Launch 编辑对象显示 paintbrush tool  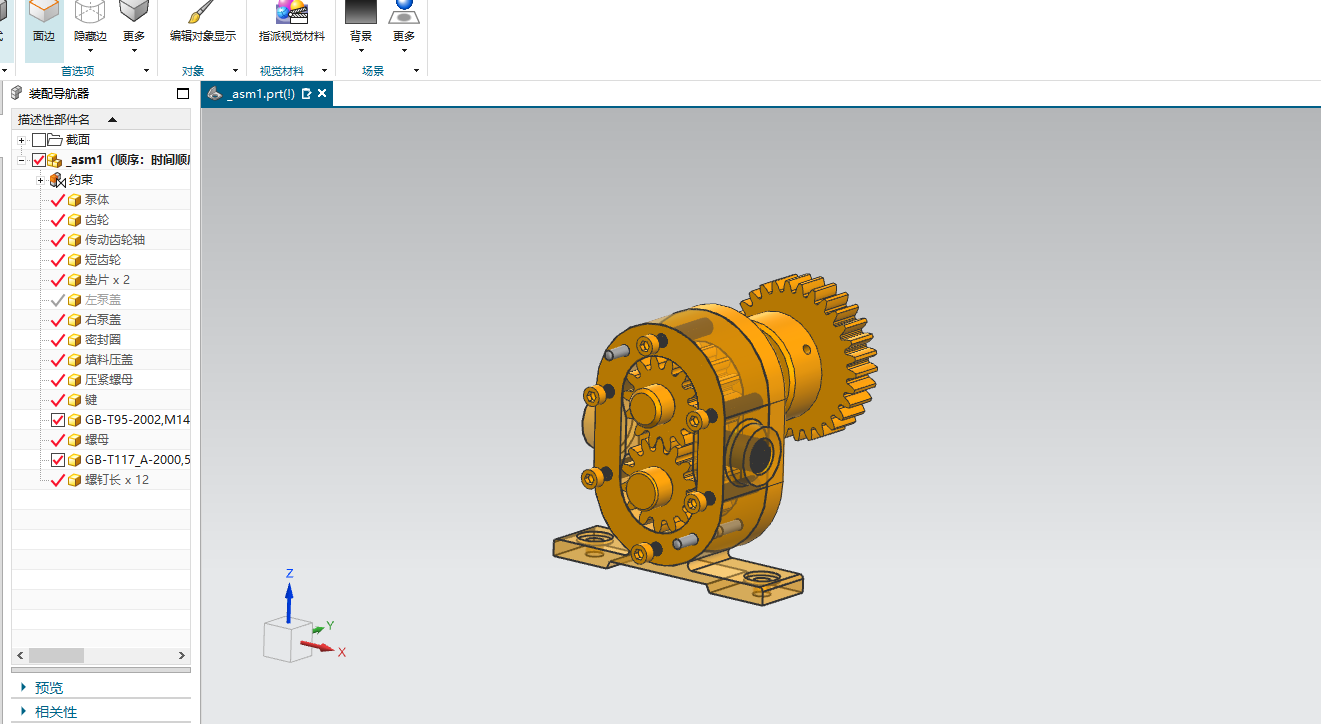(203, 24)
